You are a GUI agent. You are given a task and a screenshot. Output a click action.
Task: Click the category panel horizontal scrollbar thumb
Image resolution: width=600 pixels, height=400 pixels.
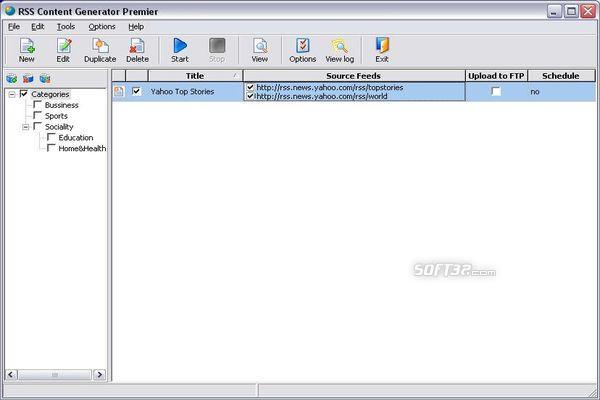pos(55,374)
